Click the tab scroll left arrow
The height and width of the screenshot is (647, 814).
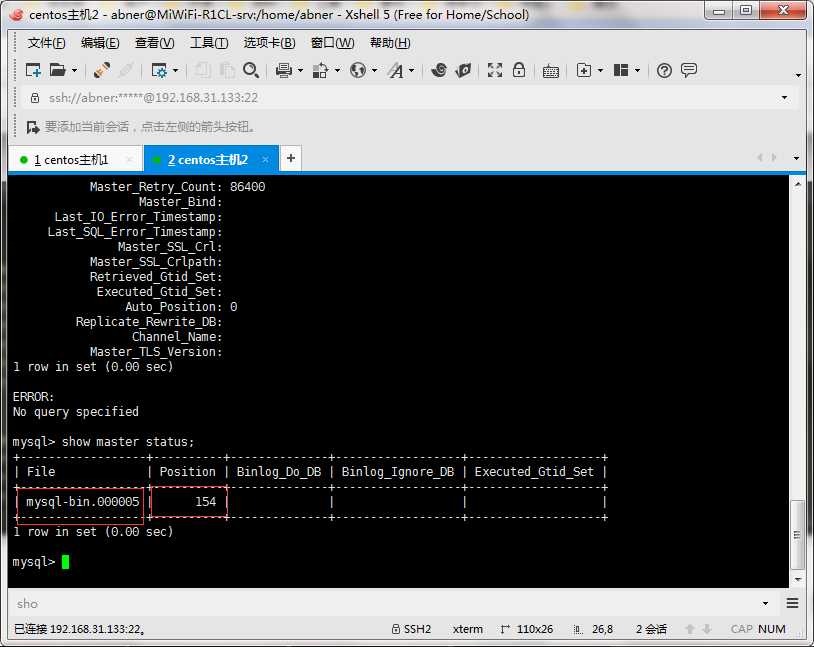[760, 157]
